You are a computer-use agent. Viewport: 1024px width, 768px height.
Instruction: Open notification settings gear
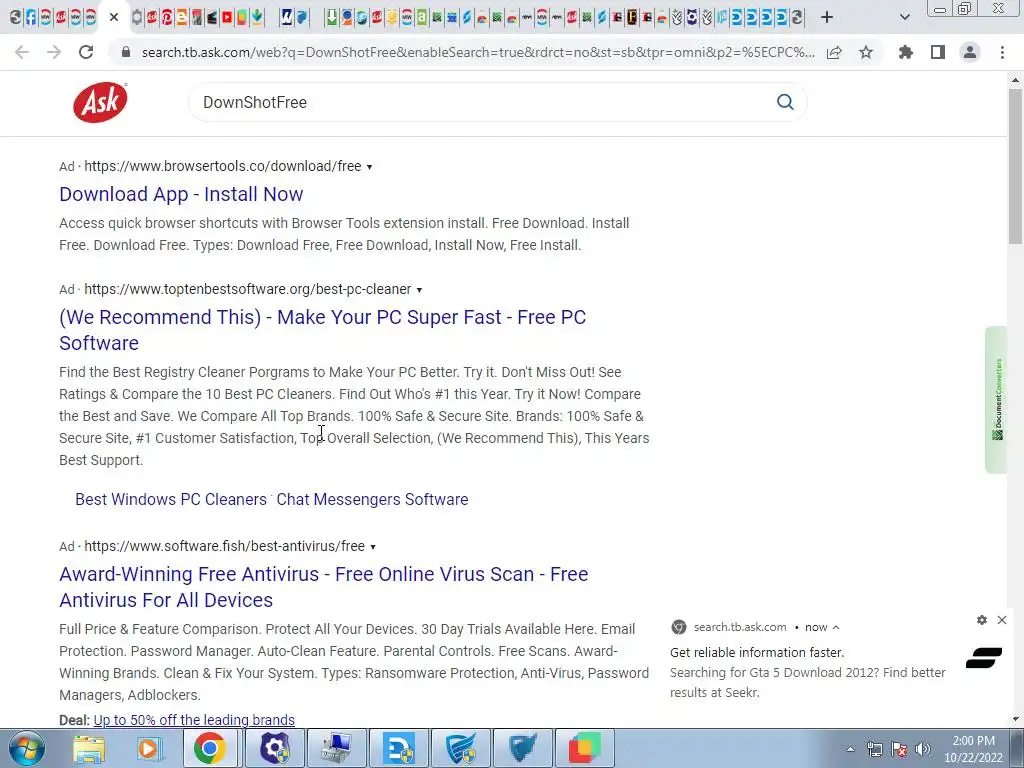[x=982, y=620]
